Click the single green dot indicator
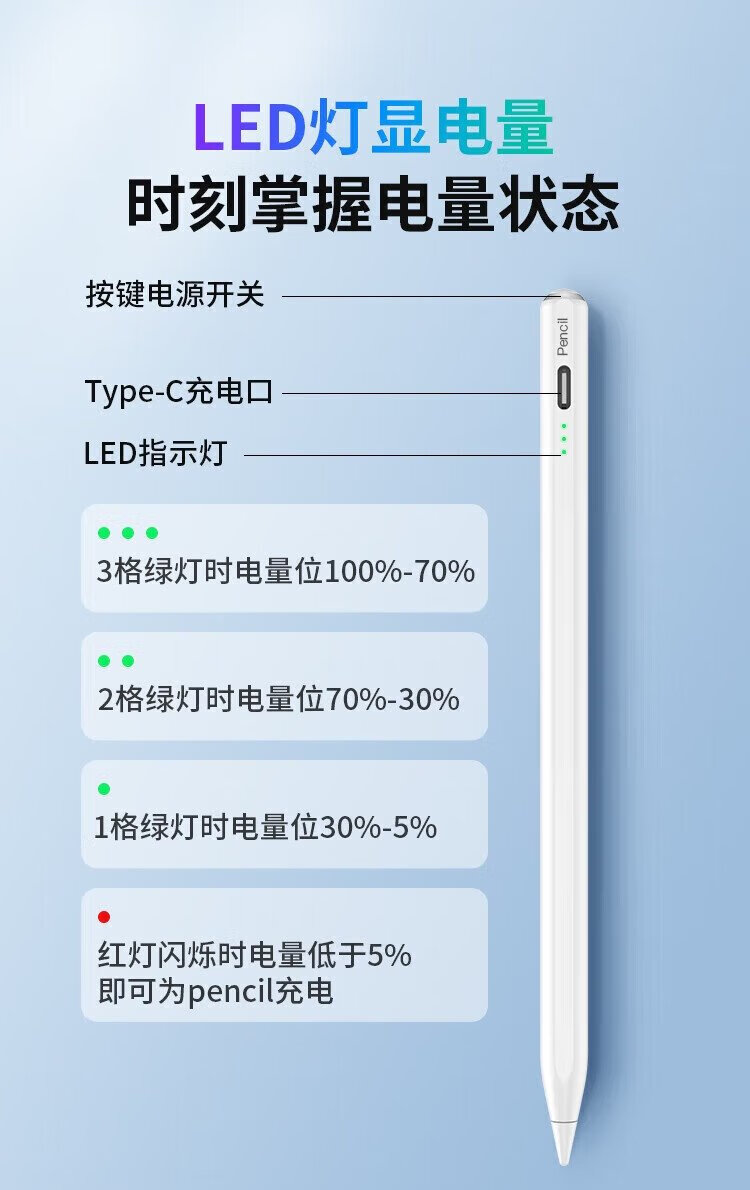The image size is (750, 1190). point(104,789)
